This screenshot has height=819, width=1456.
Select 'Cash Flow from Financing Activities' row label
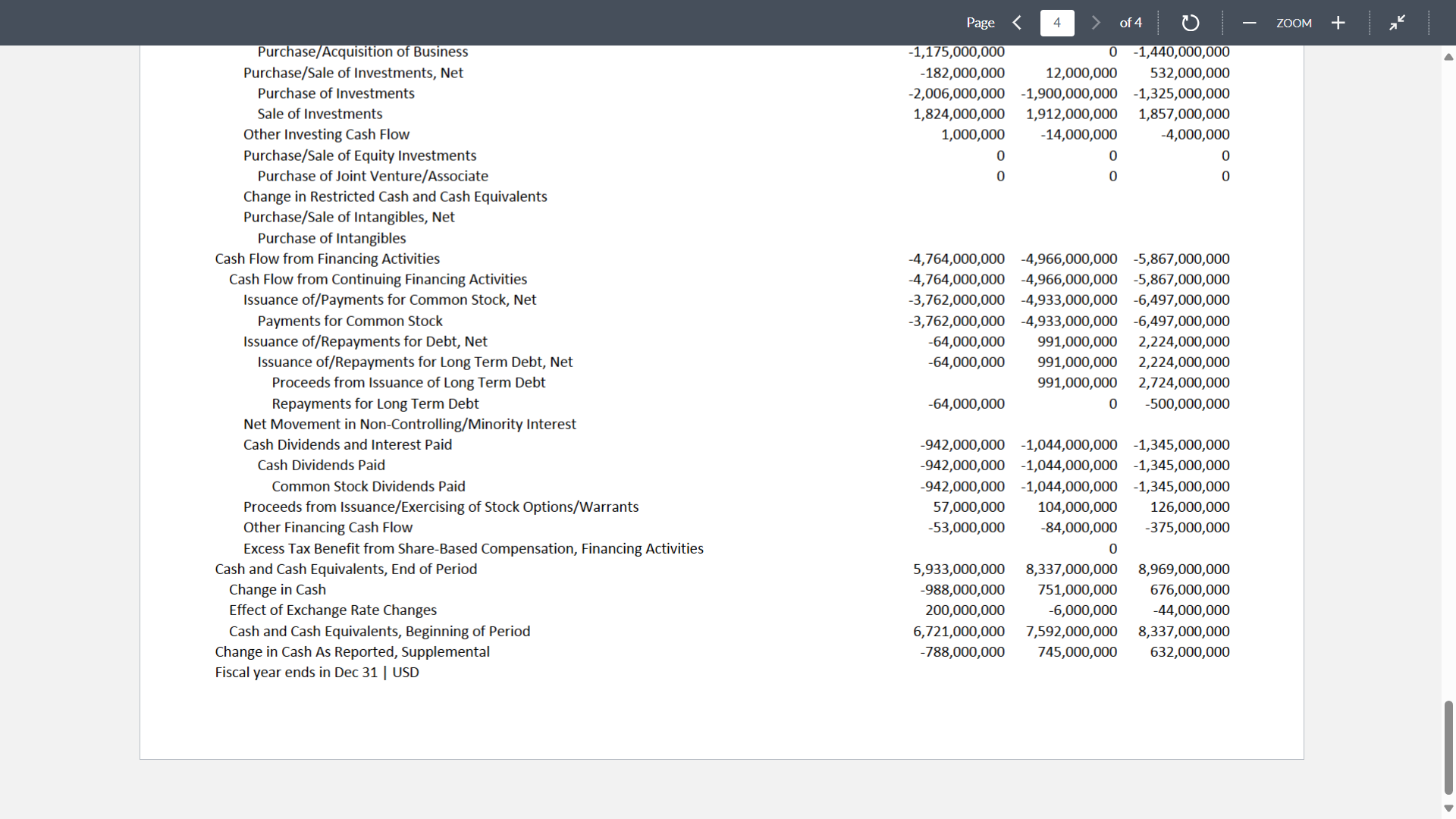(327, 259)
